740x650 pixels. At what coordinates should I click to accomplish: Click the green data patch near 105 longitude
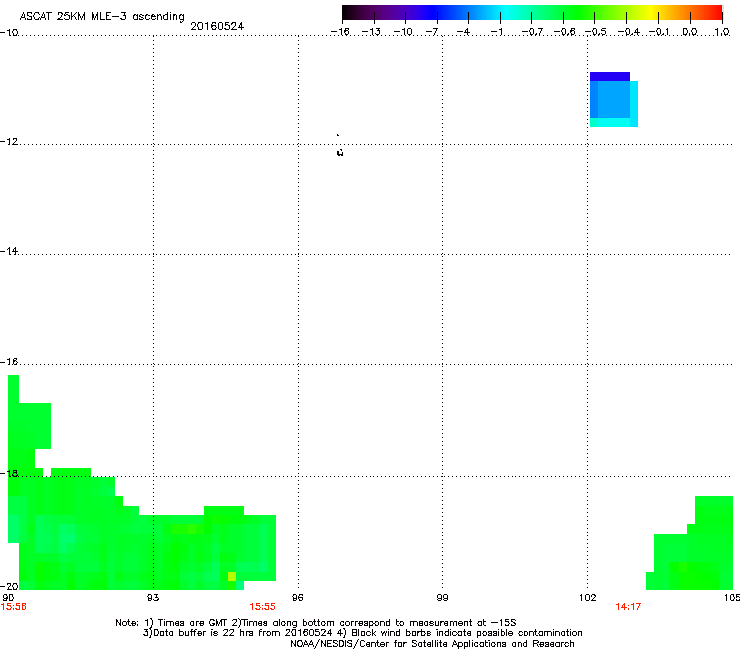694,548
